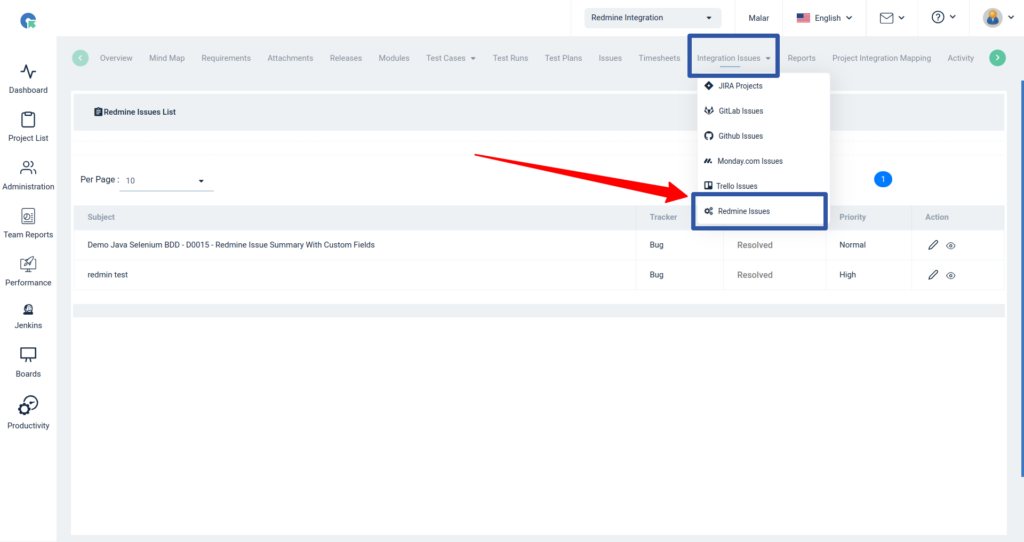Click page number 1 pagination button
This screenshot has width=1024, height=542.
click(882, 179)
